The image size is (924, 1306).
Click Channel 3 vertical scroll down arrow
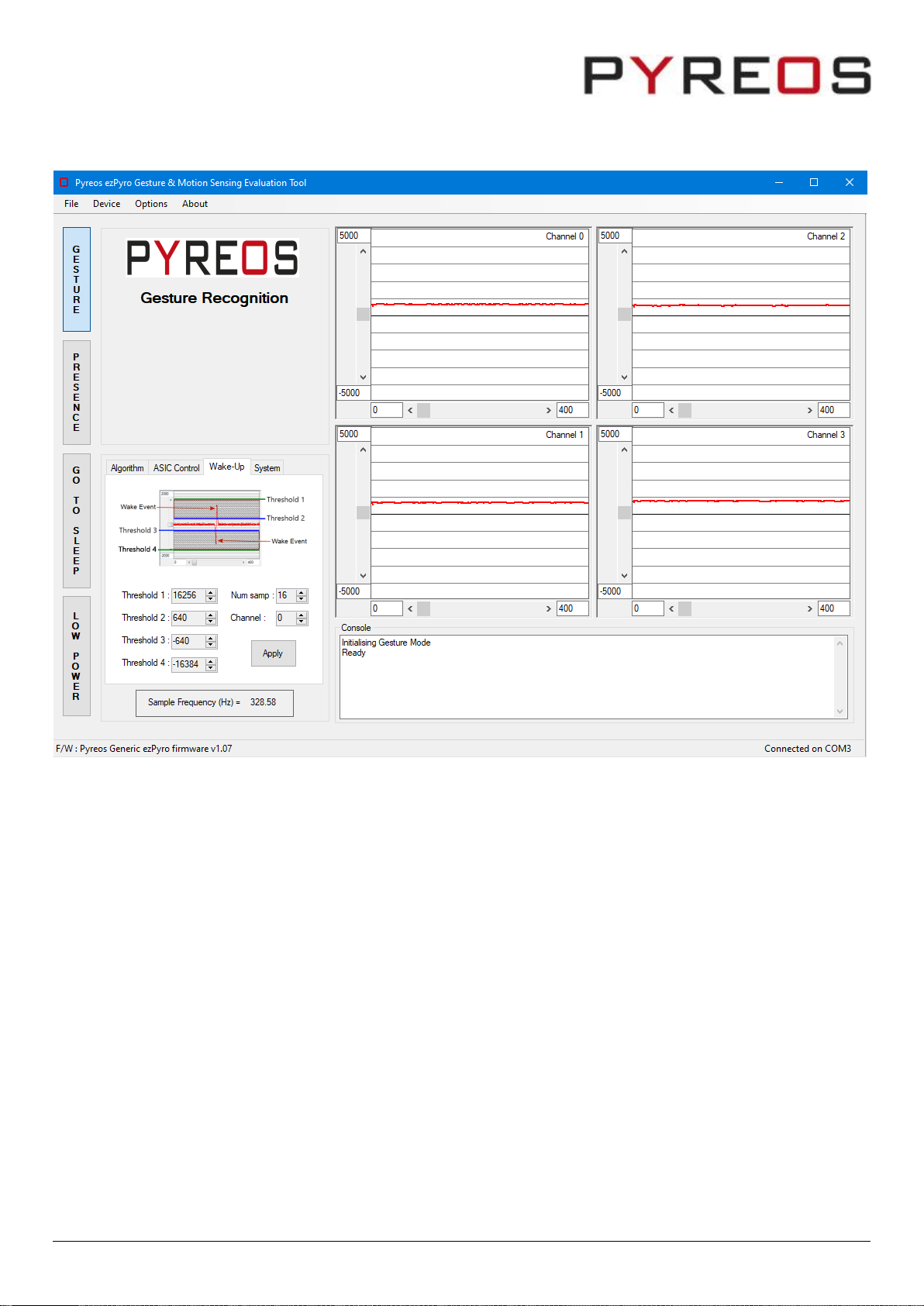coord(624,576)
